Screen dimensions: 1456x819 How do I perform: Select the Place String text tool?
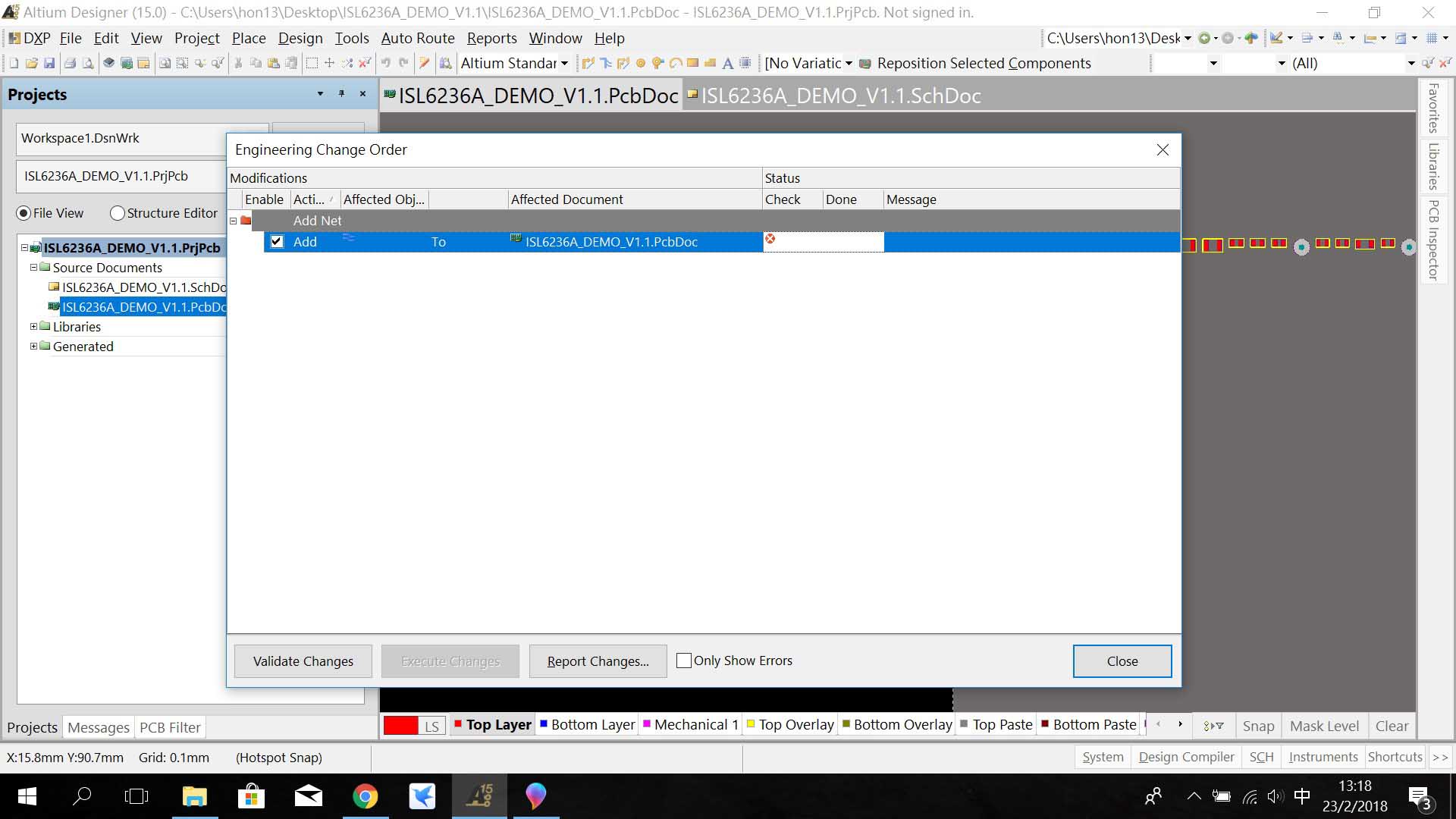point(727,64)
